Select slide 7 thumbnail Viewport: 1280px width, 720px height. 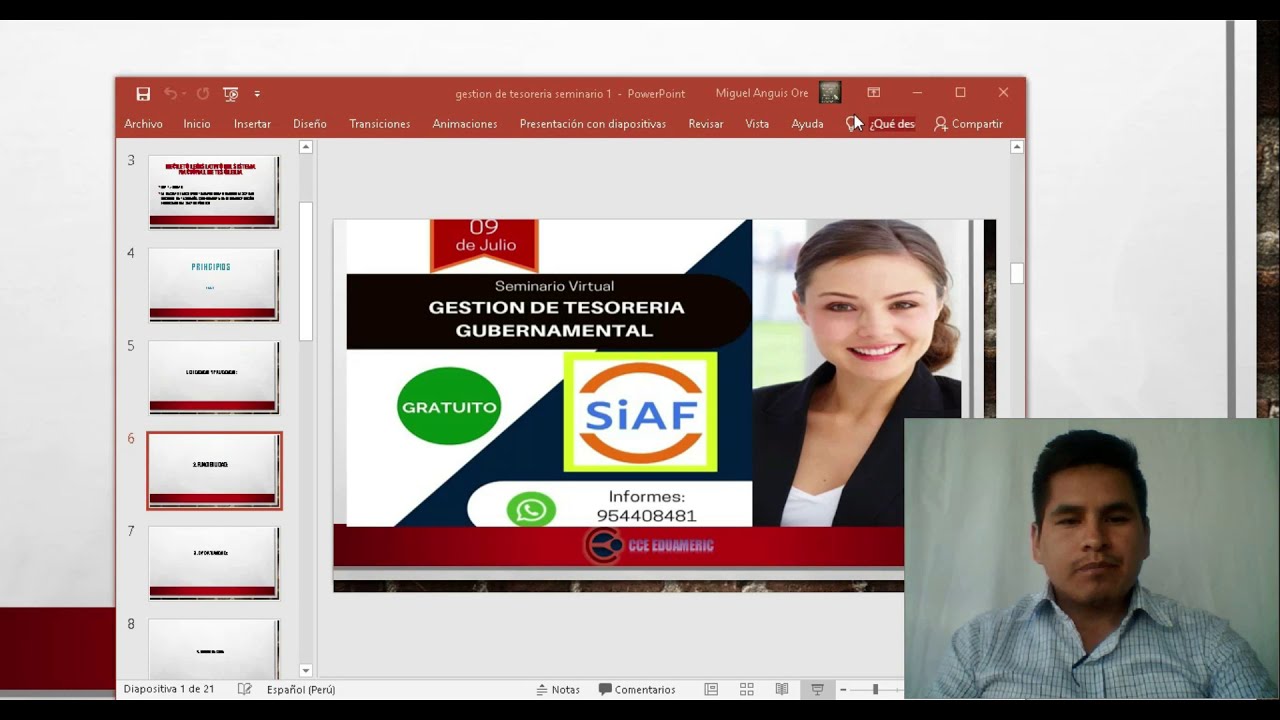(214, 563)
